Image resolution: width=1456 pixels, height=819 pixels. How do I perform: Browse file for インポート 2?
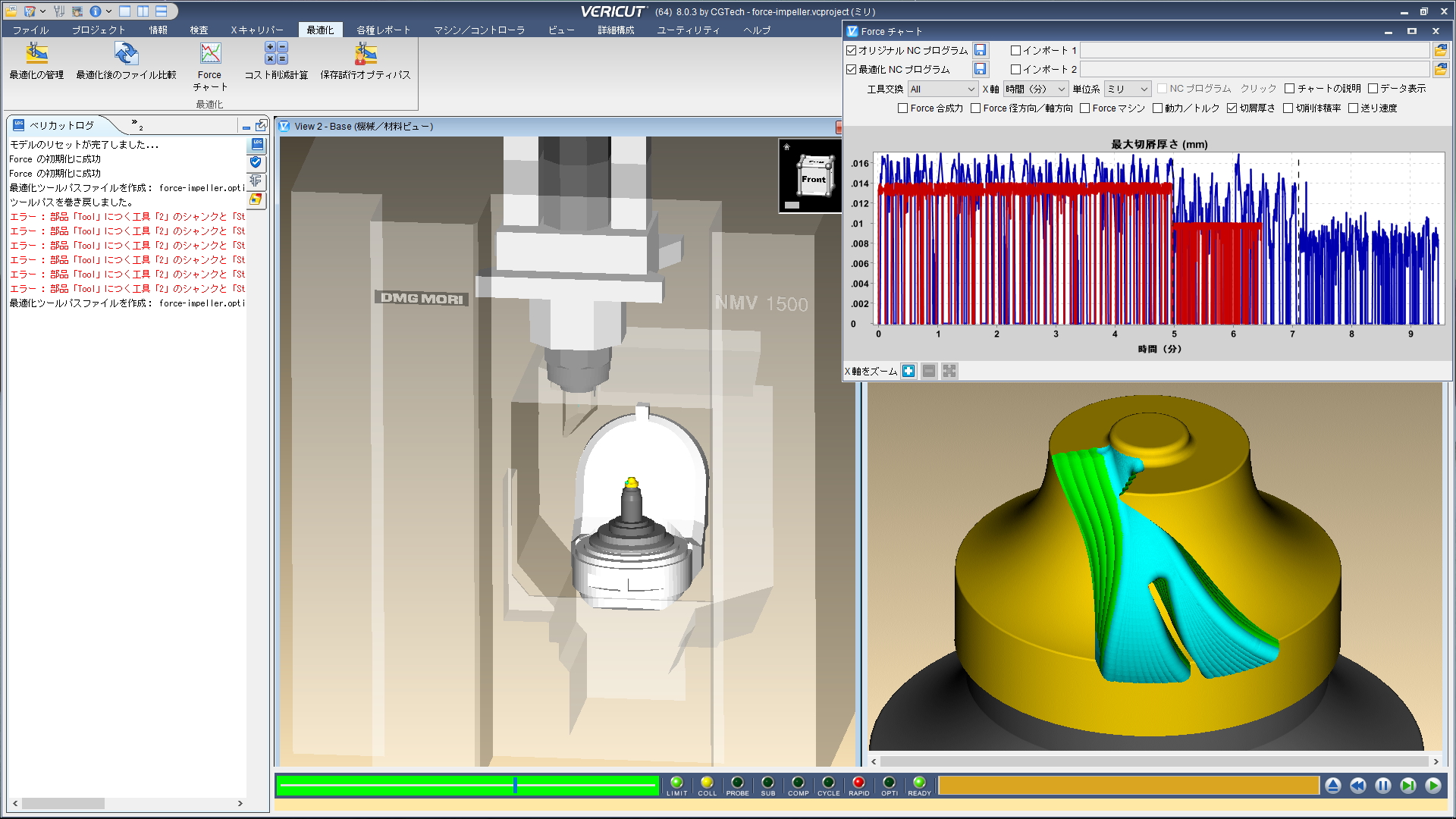[x=1441, y=69]
